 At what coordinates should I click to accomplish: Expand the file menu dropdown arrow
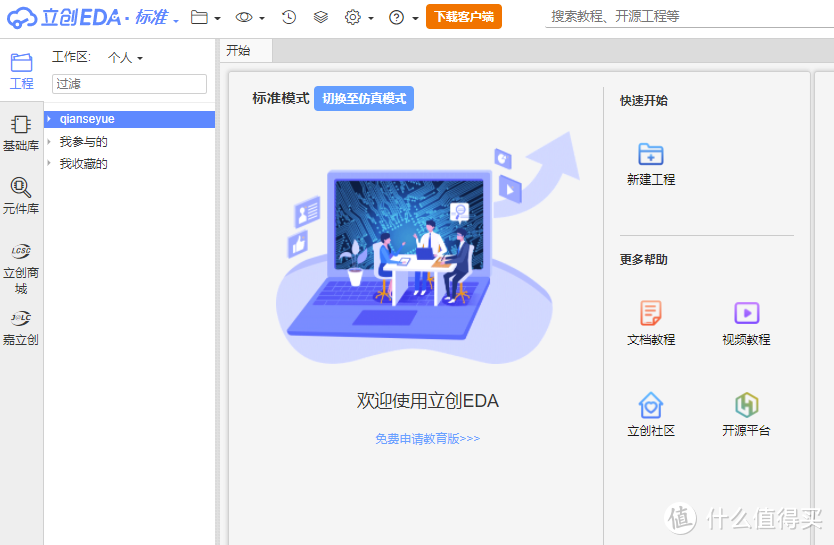tap(218, 18)
